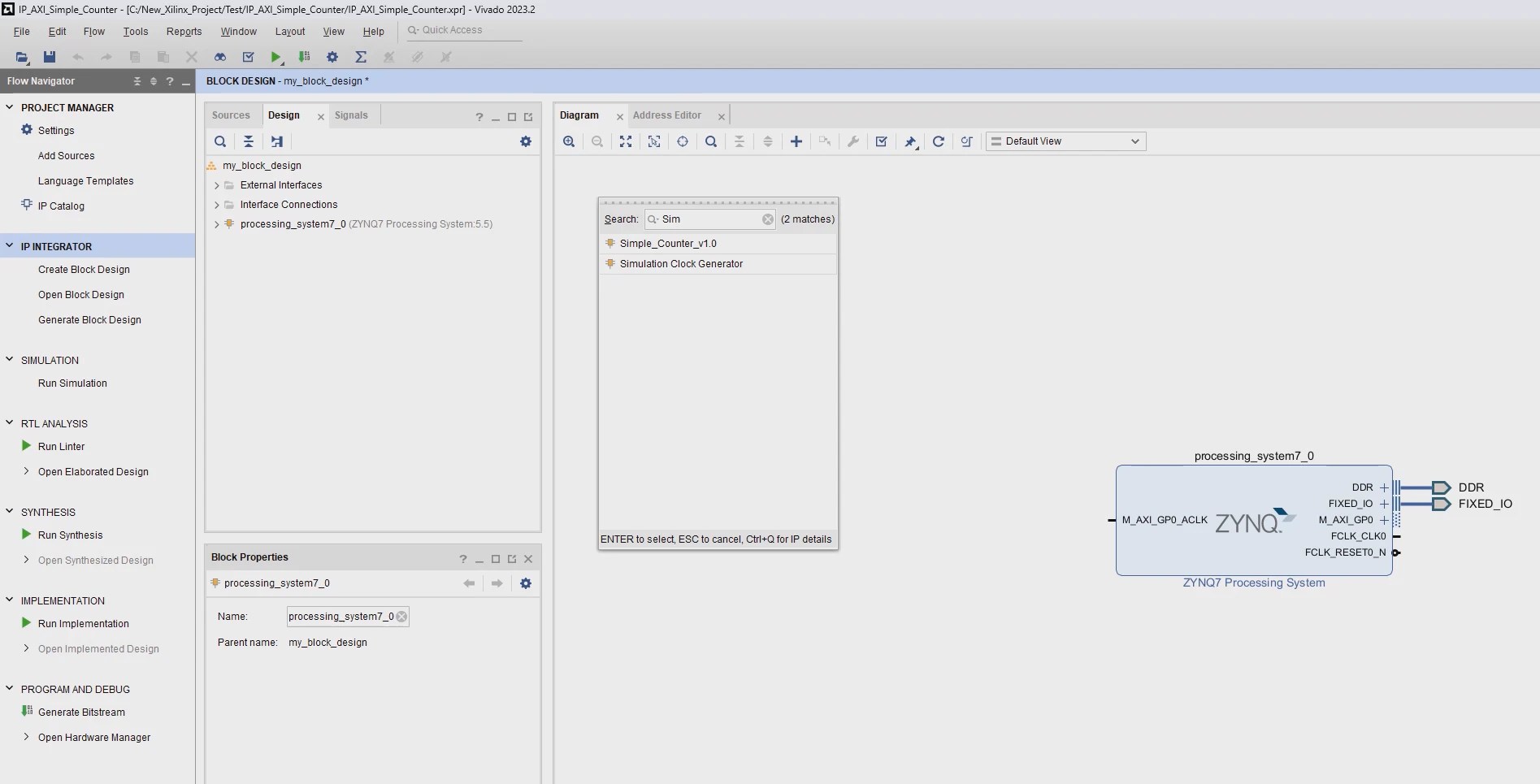Click Collapse All icon in the Flow Navigator header

pyautogui.click(x=137, y=81)
